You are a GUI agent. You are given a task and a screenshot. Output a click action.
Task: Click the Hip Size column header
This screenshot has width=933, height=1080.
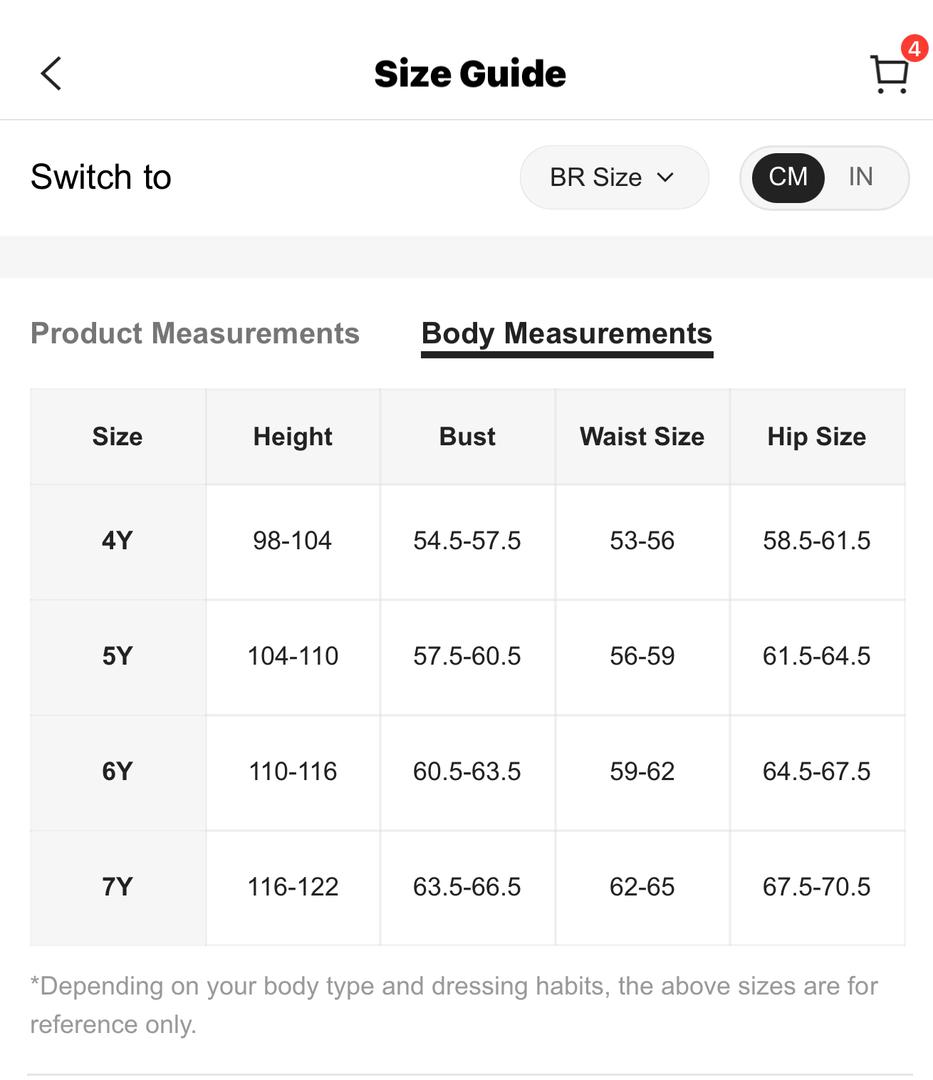817,437
